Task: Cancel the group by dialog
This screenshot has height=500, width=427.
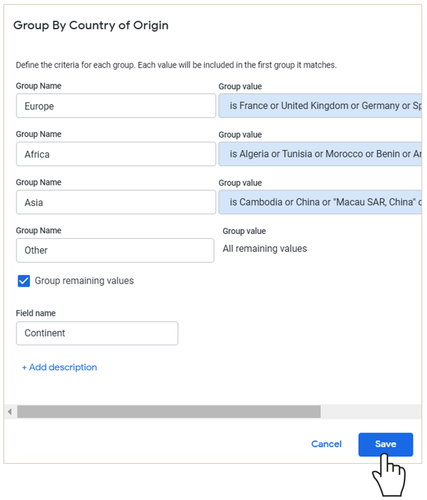Action: pos(326,444)
